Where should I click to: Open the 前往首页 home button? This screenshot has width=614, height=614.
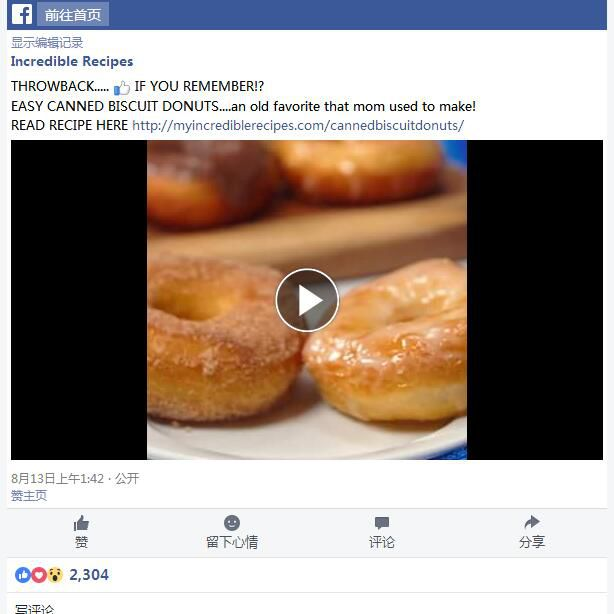tap(73, 15)
